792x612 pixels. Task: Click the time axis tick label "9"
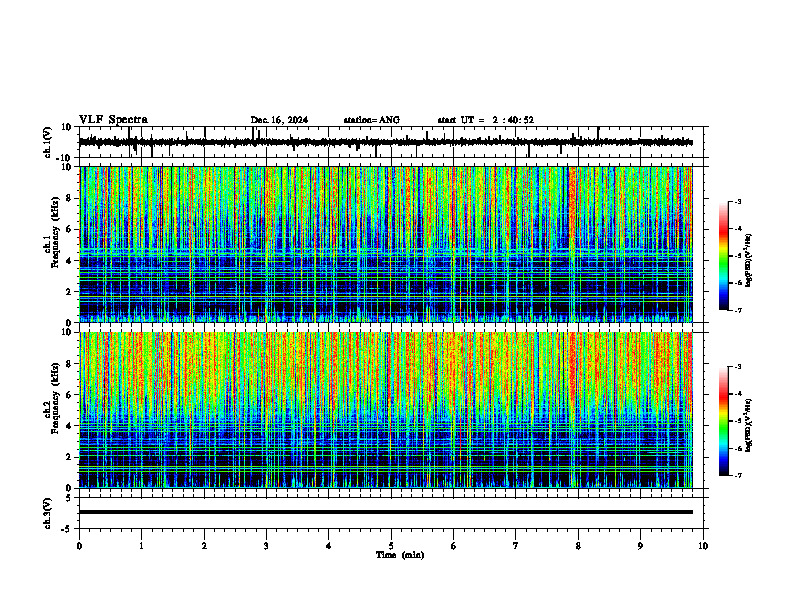(640, 546)
